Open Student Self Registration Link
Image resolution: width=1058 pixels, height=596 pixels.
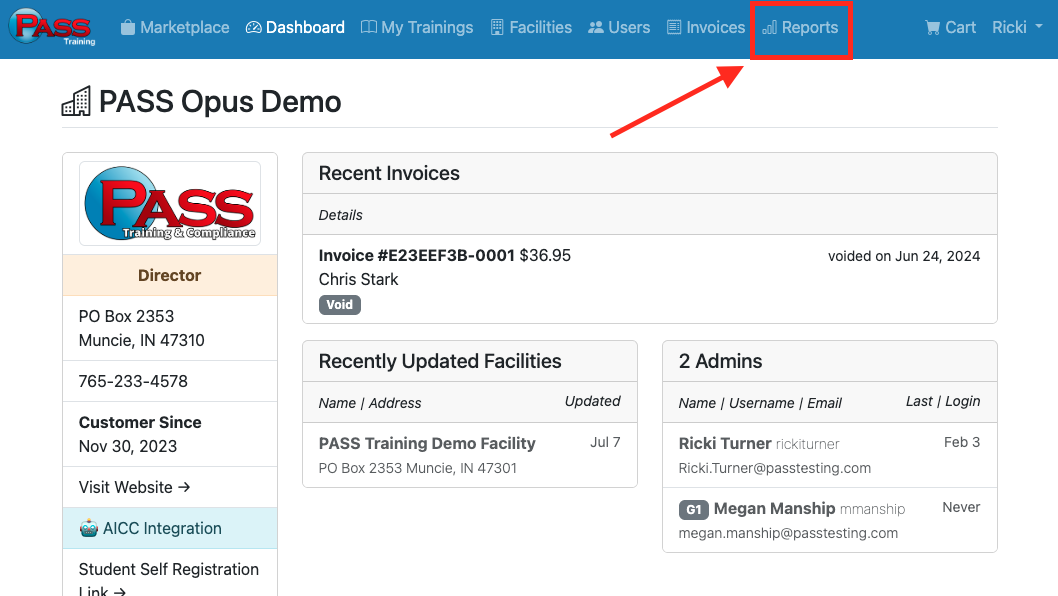pyautogui.click(x=169, y=579)
